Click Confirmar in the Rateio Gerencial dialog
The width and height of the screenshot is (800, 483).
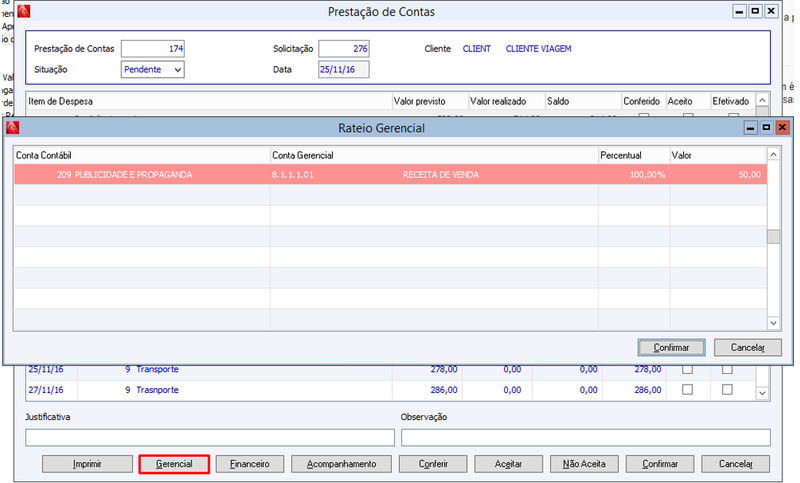[671, 347]
